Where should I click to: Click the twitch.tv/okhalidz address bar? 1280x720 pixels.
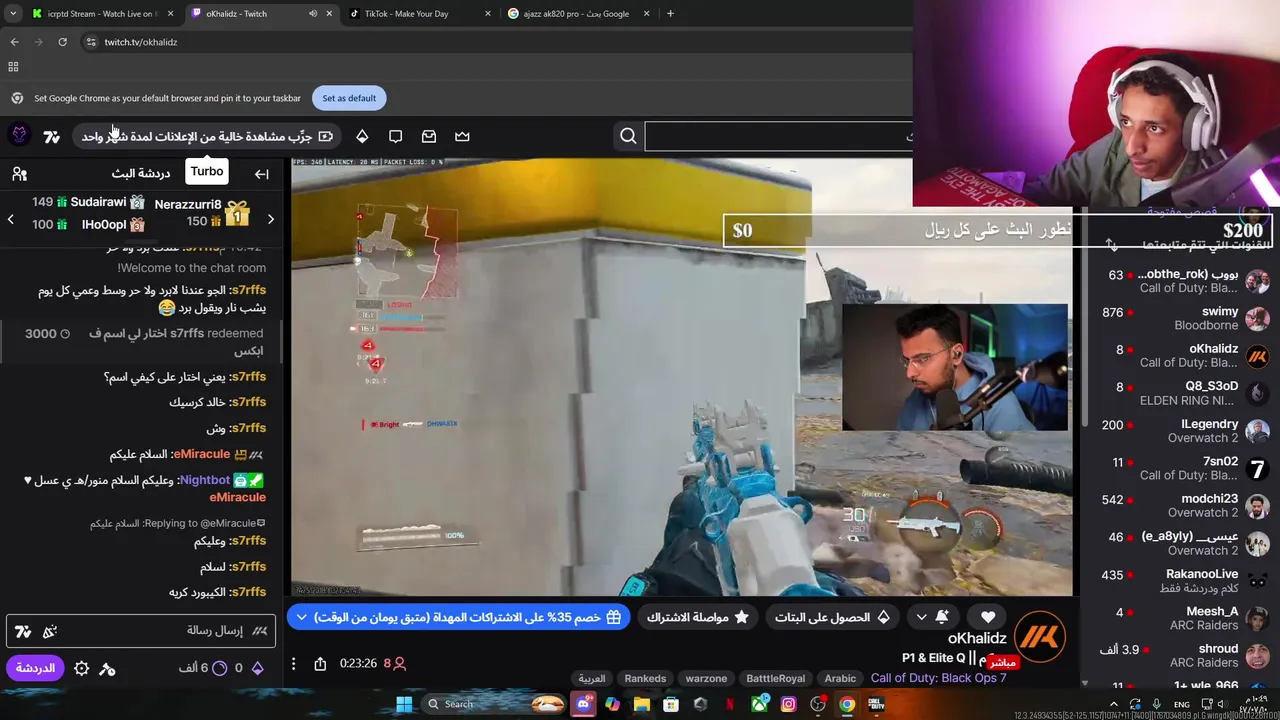click(x=141, y=42)
